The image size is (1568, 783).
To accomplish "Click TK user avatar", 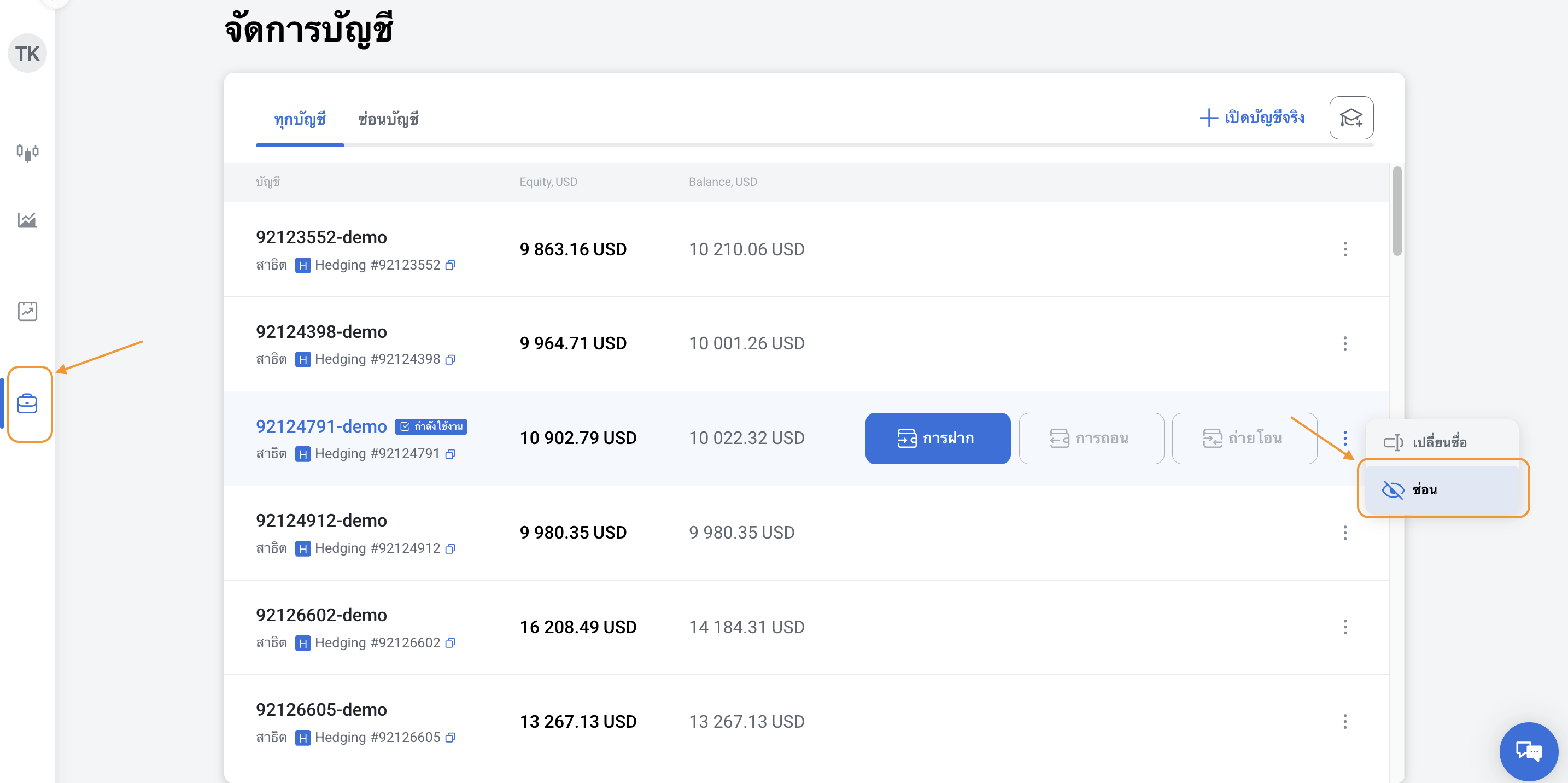I will (27, 54).
